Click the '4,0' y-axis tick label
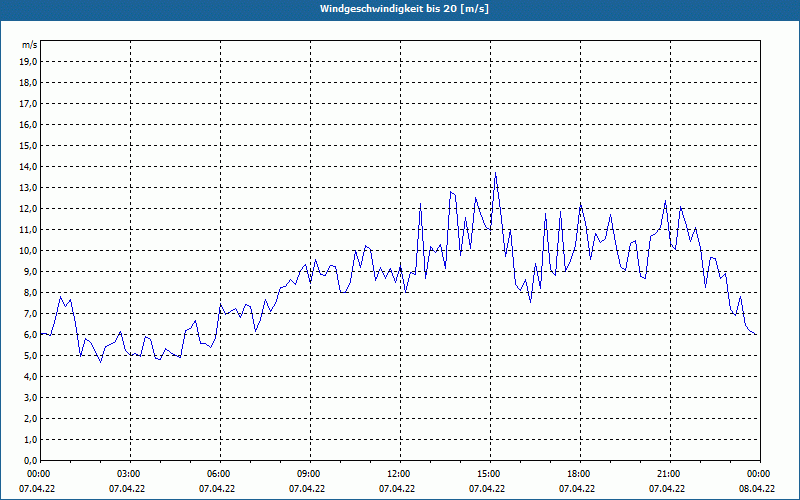The width and height of the screenshot is (800, 500). point(31,377)
